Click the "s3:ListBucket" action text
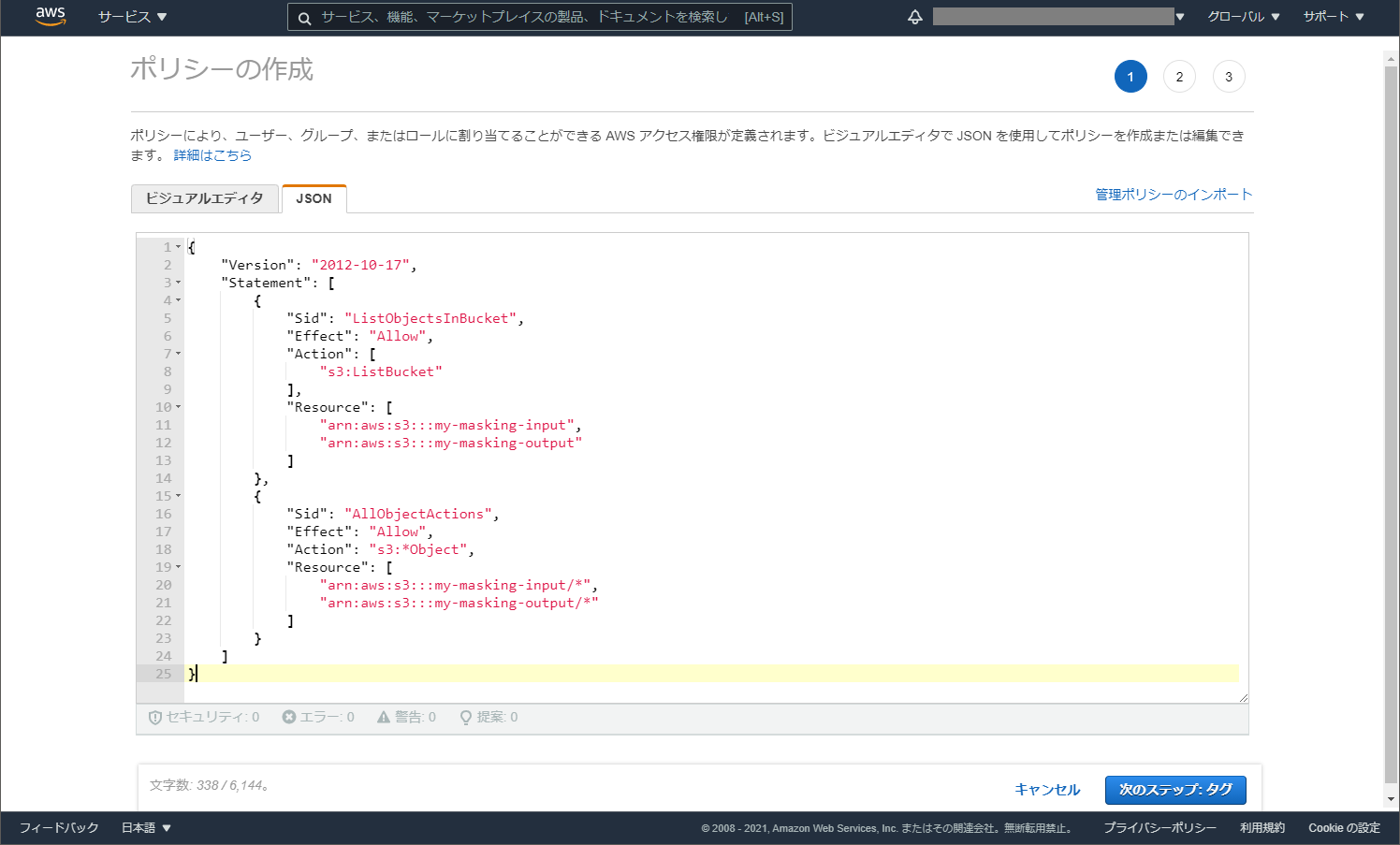The width and height of the screenshot is (1400, 845). (x=381, y=372)
